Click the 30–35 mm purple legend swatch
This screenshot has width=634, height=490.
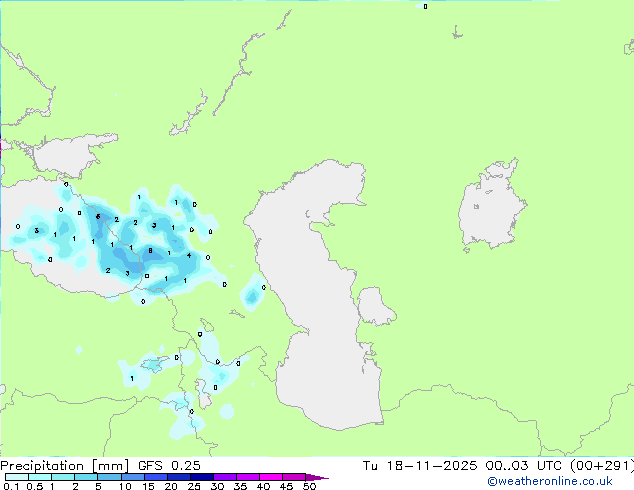[x=224, y=477]
